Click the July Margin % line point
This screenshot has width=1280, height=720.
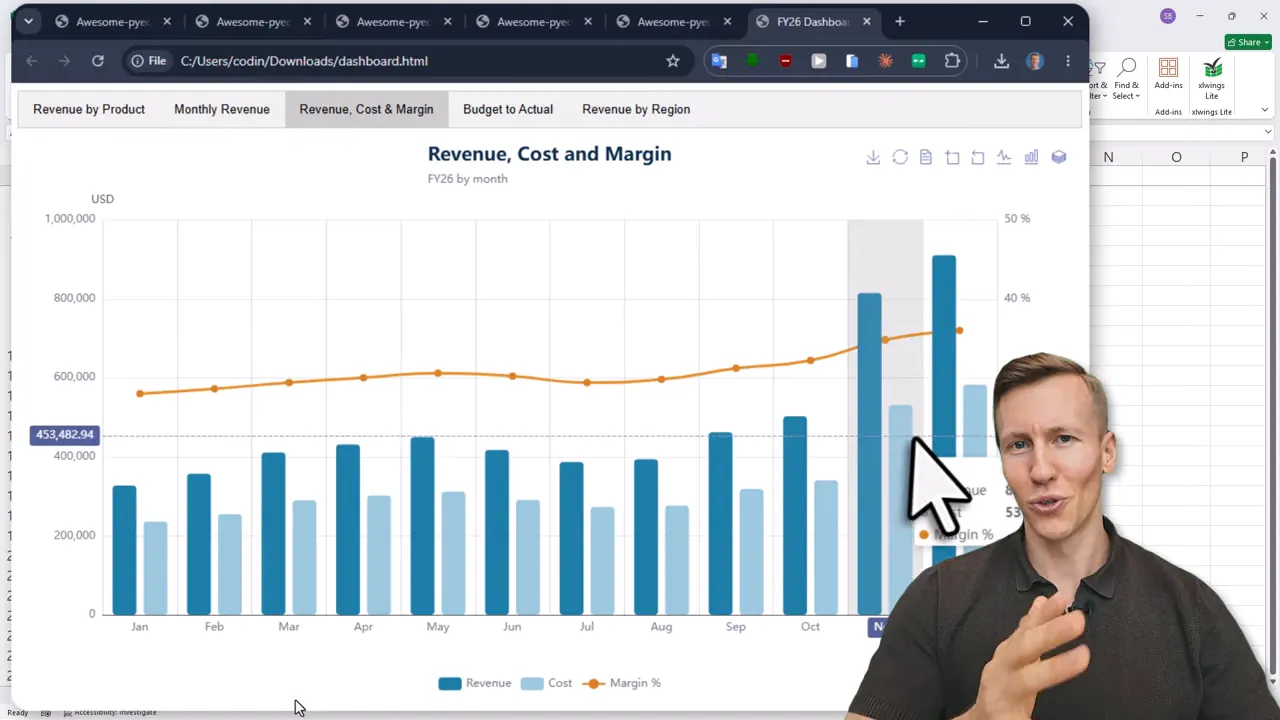587,382
